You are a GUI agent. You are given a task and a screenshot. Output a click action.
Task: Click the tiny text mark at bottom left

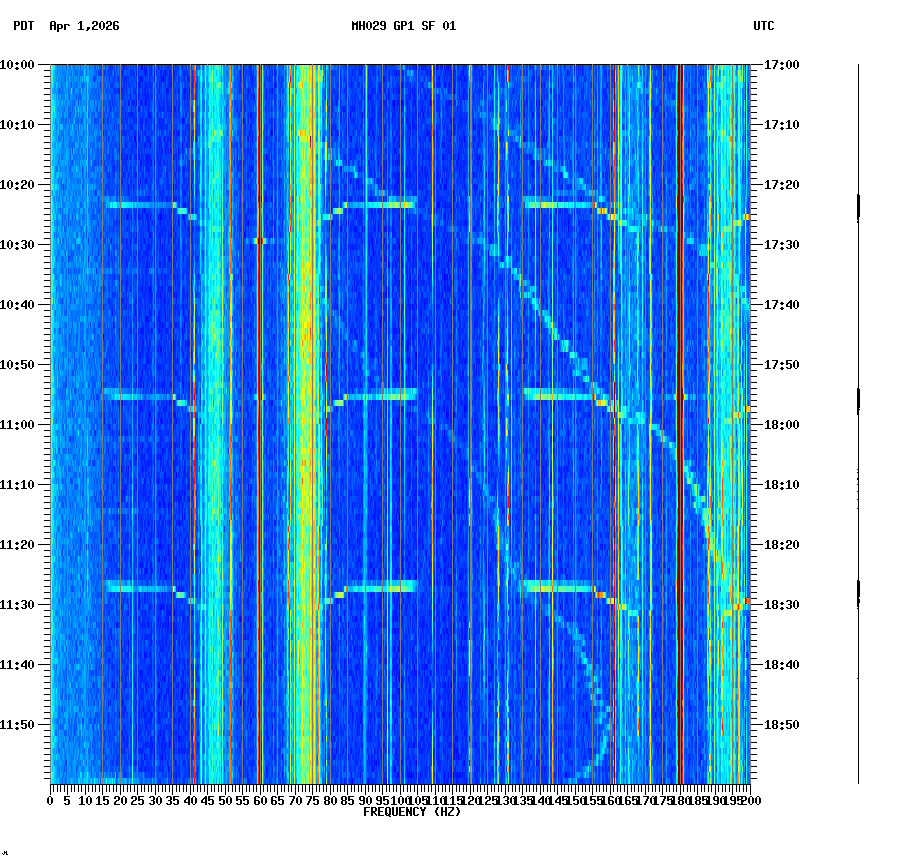(x=7, y=855)
